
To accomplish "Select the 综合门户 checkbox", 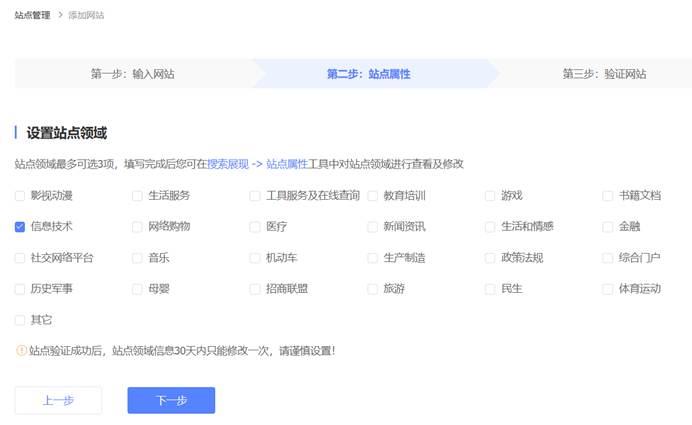I will tap(608, 258).
